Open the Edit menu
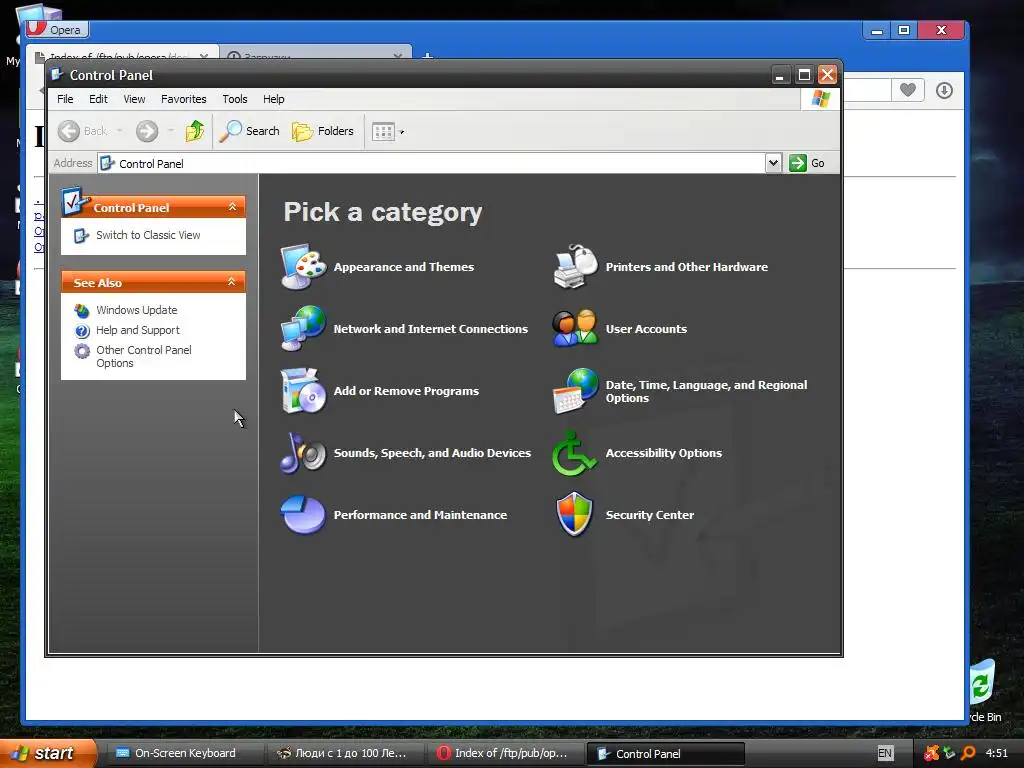This screenshot has width=1024, height=768. tap(98, 99)
